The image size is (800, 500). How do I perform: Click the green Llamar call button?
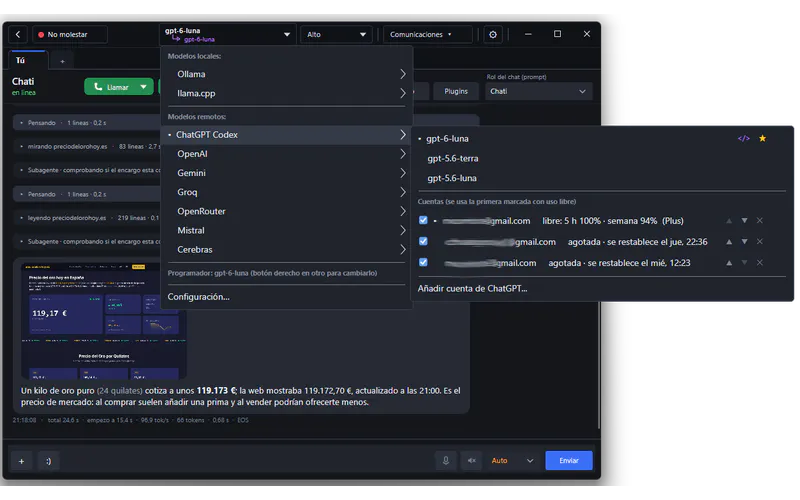tap(111, 87)
